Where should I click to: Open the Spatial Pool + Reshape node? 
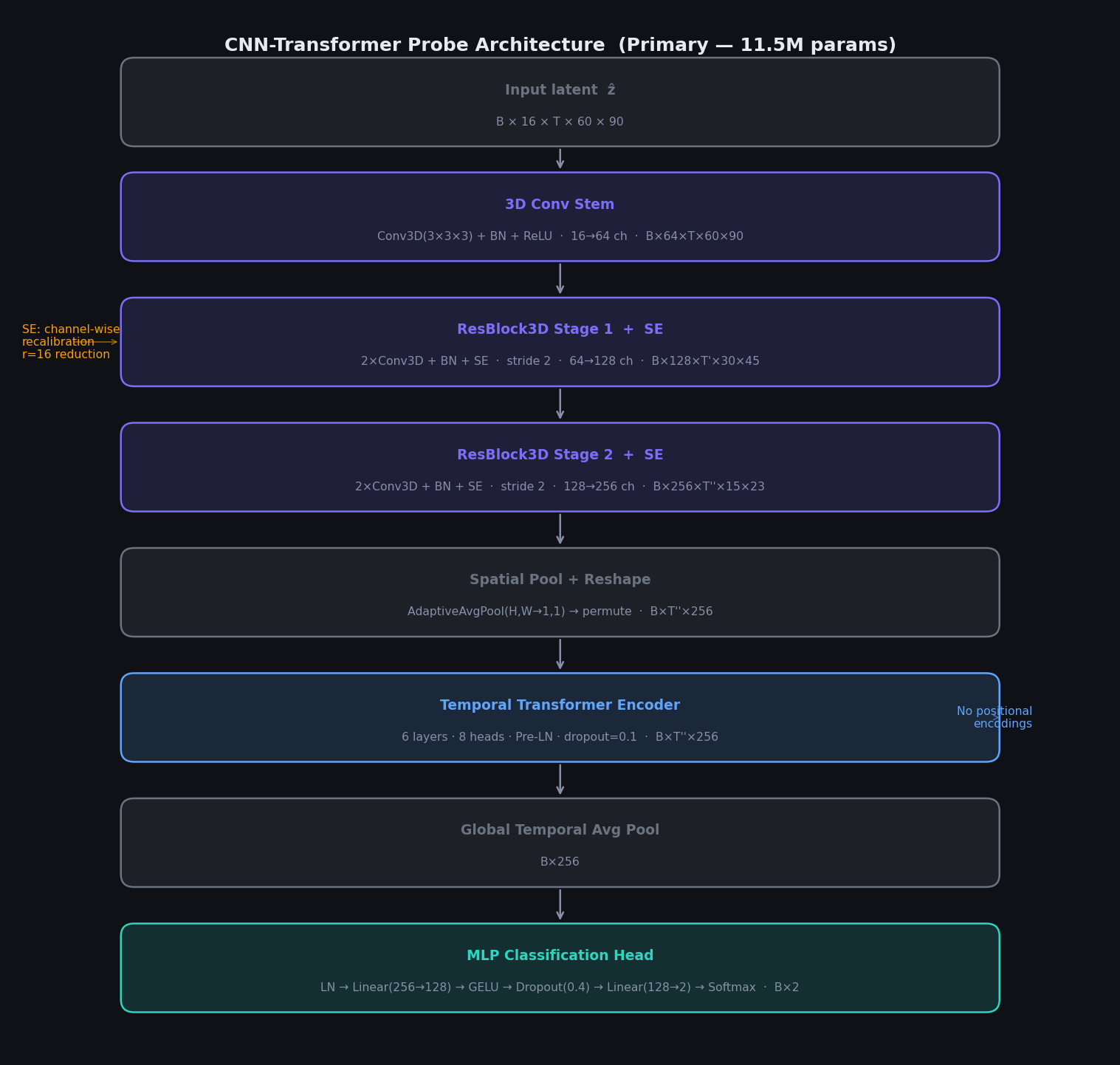coord(560,592)
